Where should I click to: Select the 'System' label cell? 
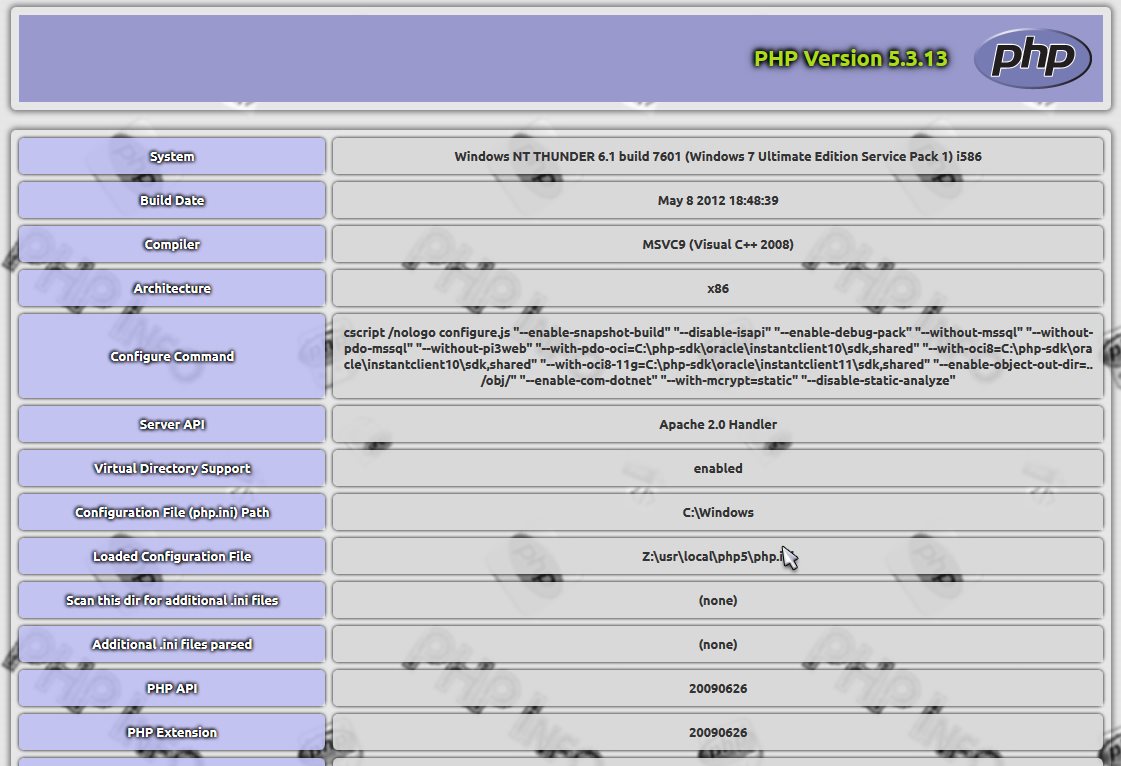click(172, 156)
